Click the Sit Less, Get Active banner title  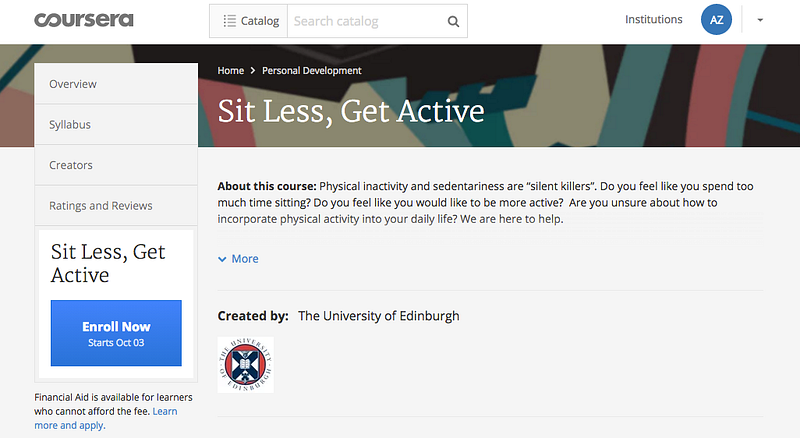351,111
